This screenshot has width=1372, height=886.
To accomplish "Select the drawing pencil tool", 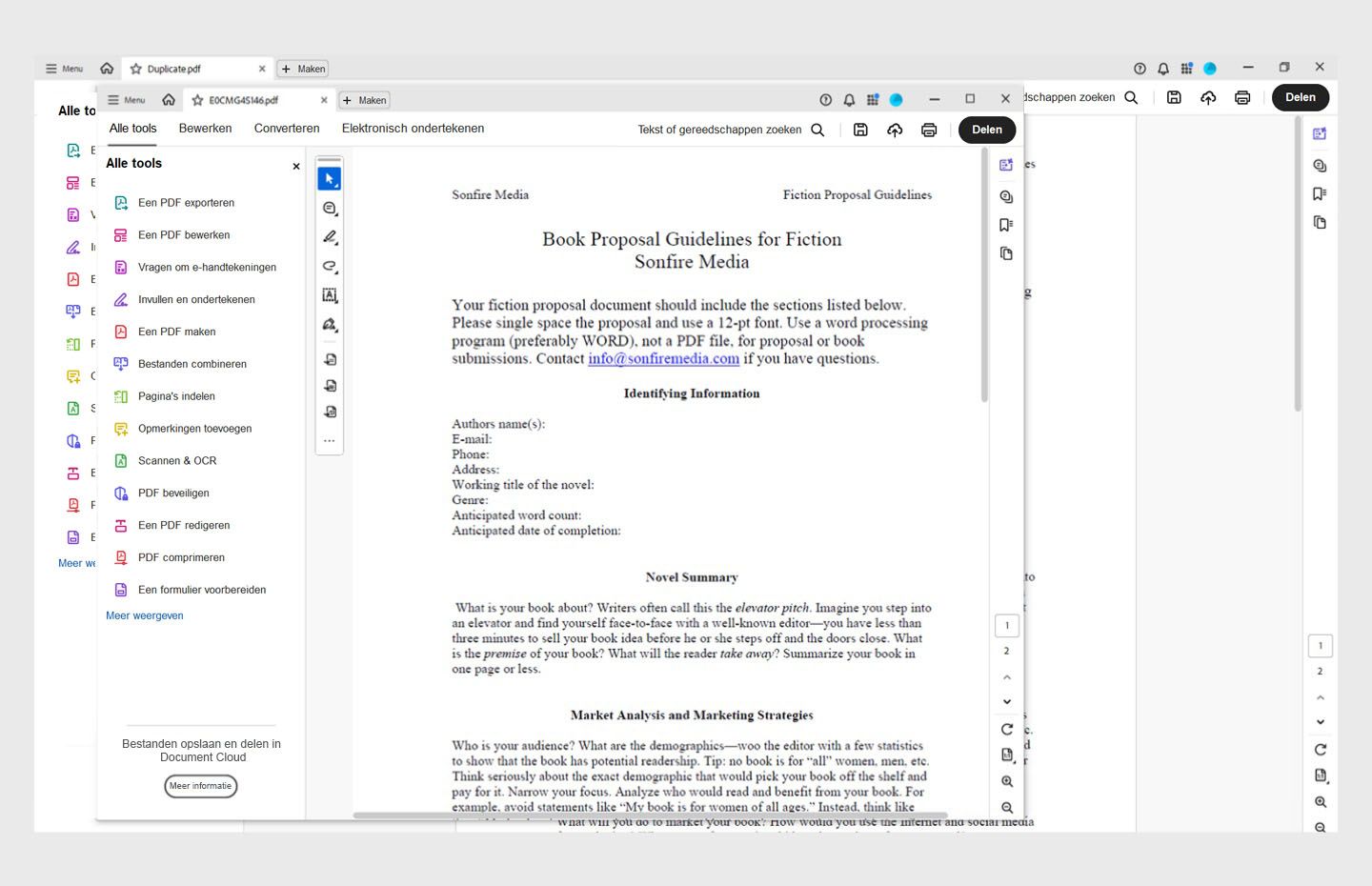I will (x=330, y=237).
